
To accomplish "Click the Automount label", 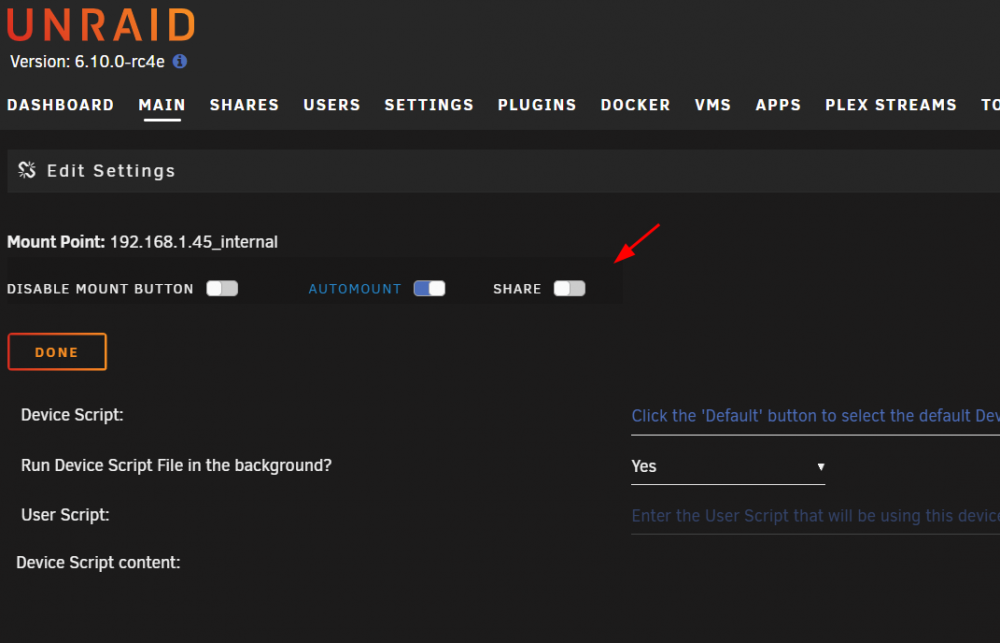I will (355, 289).
